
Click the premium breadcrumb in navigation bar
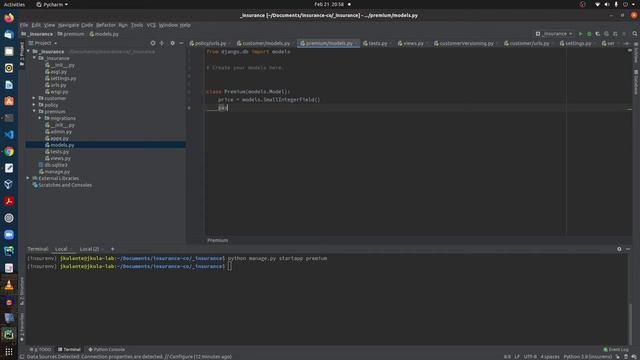[x=71, y=34]
